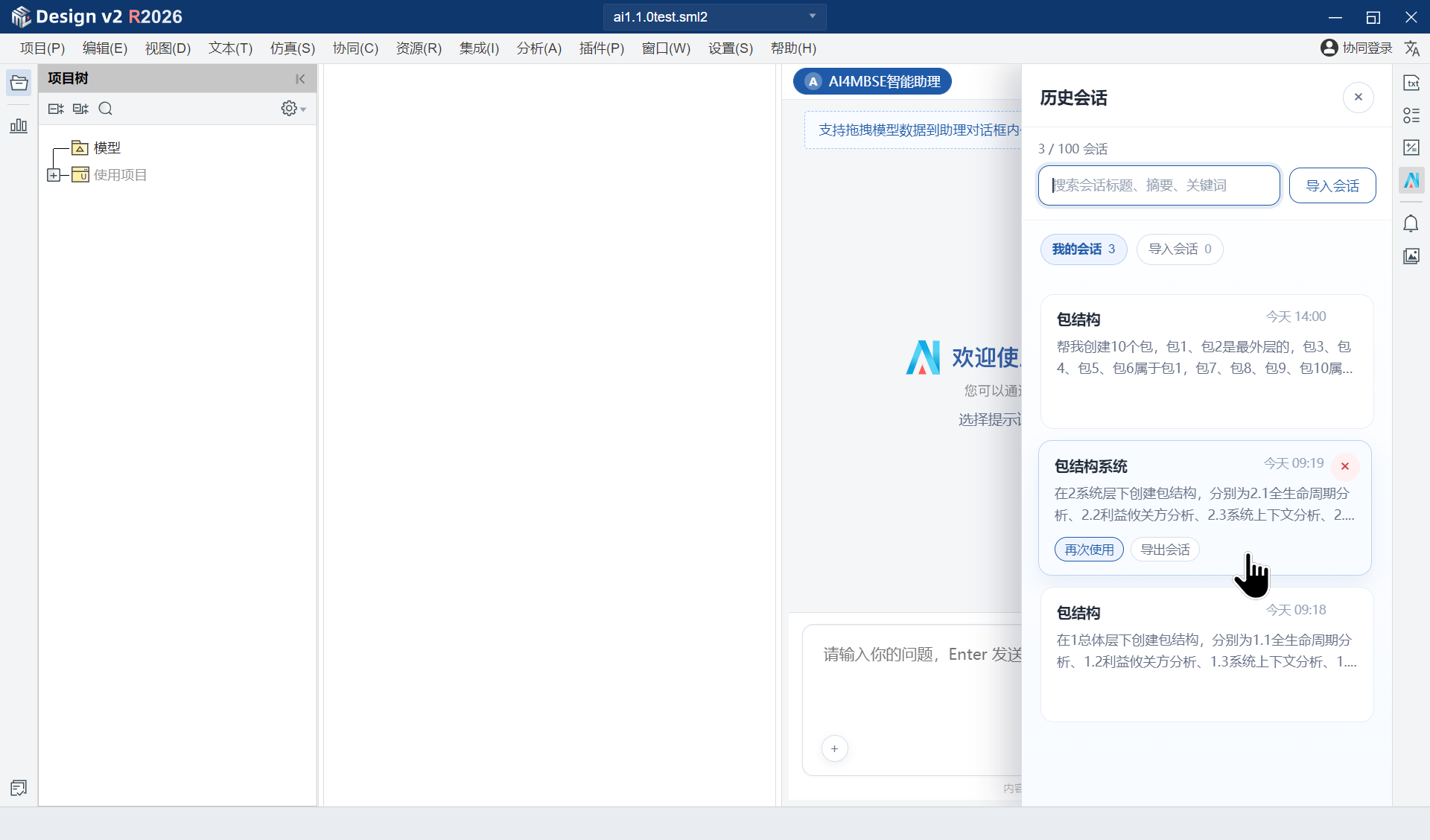
Task: Open the 视图(D) menu
Action: 168,48
